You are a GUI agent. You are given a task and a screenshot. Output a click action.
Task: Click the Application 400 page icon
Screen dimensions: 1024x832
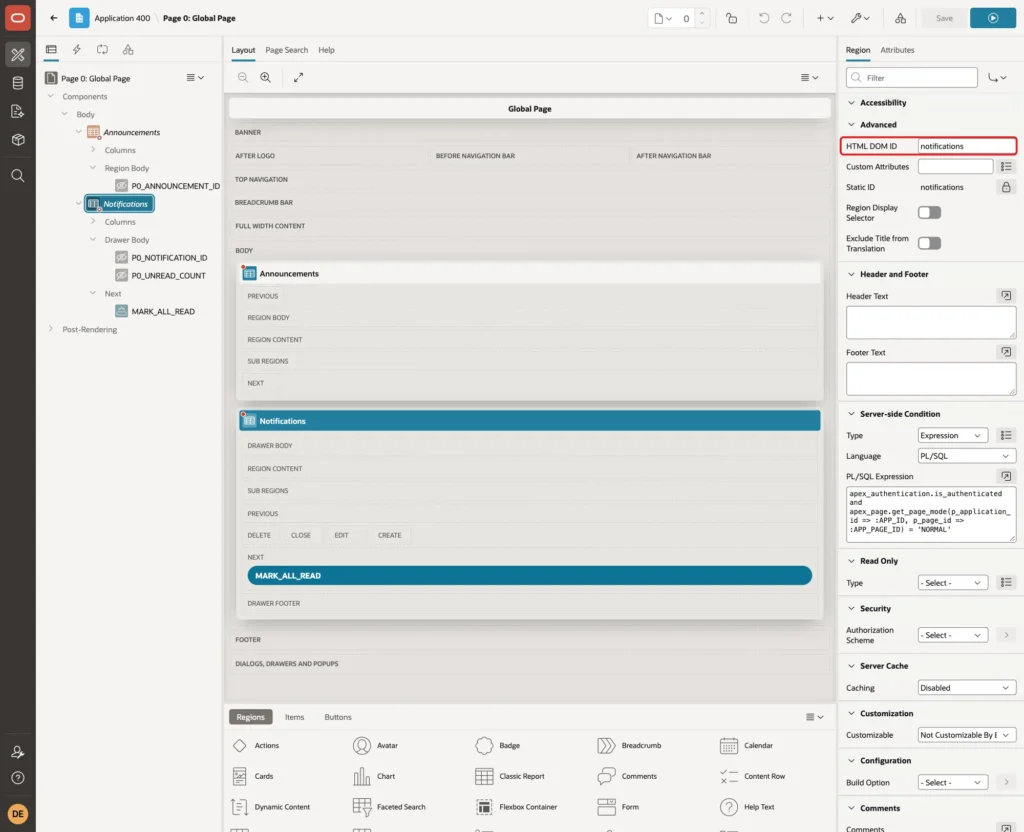point(79,18)
